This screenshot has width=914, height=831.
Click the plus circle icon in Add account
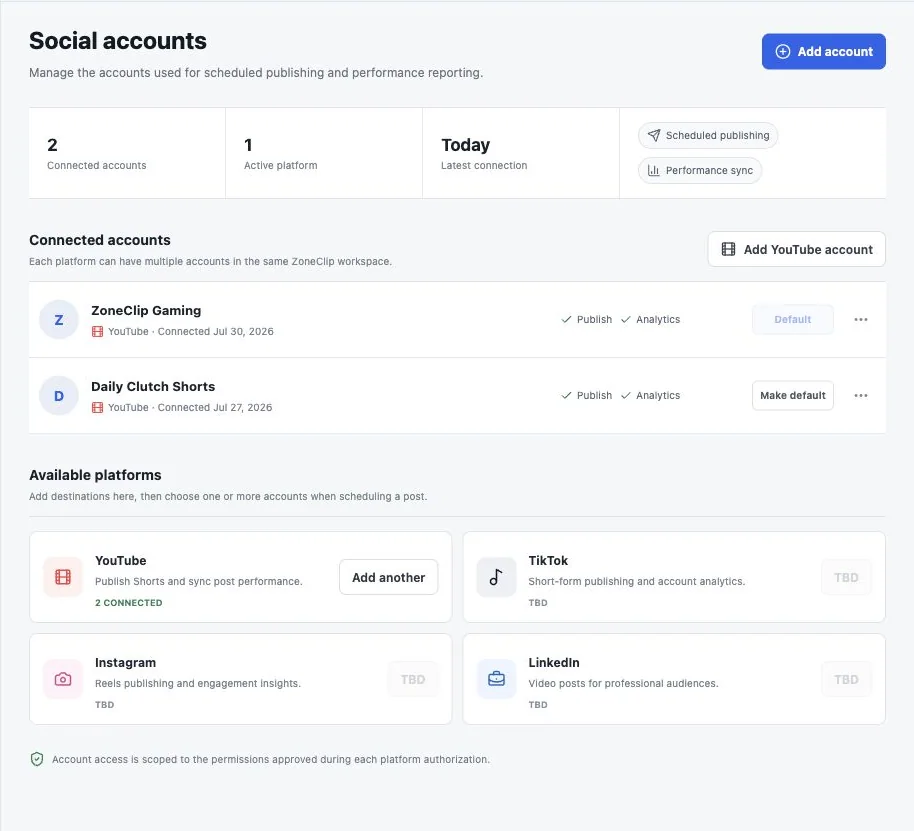tap(782, 51)
